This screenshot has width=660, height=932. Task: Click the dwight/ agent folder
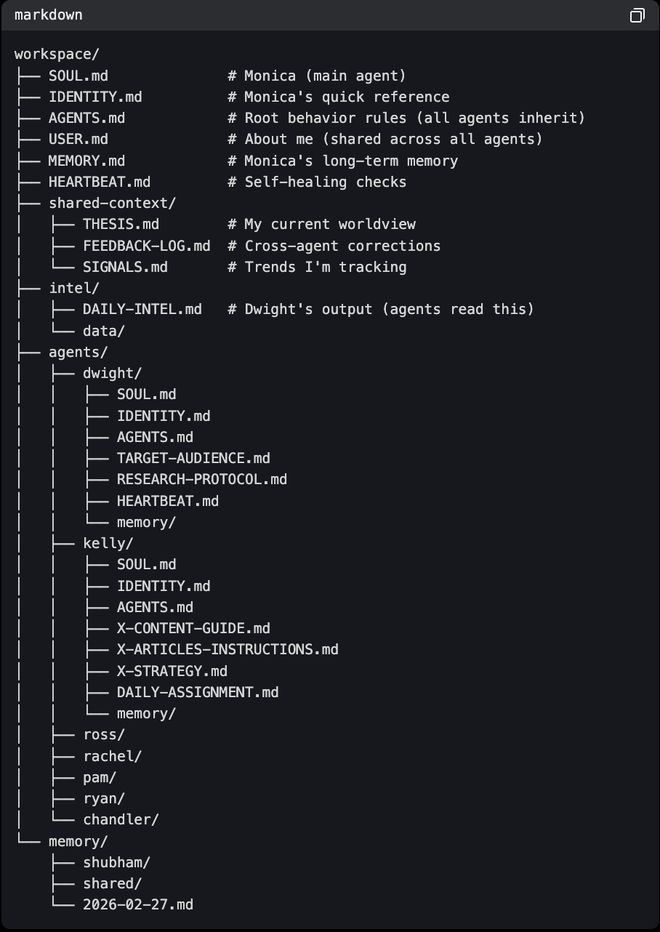coord(112,373)
